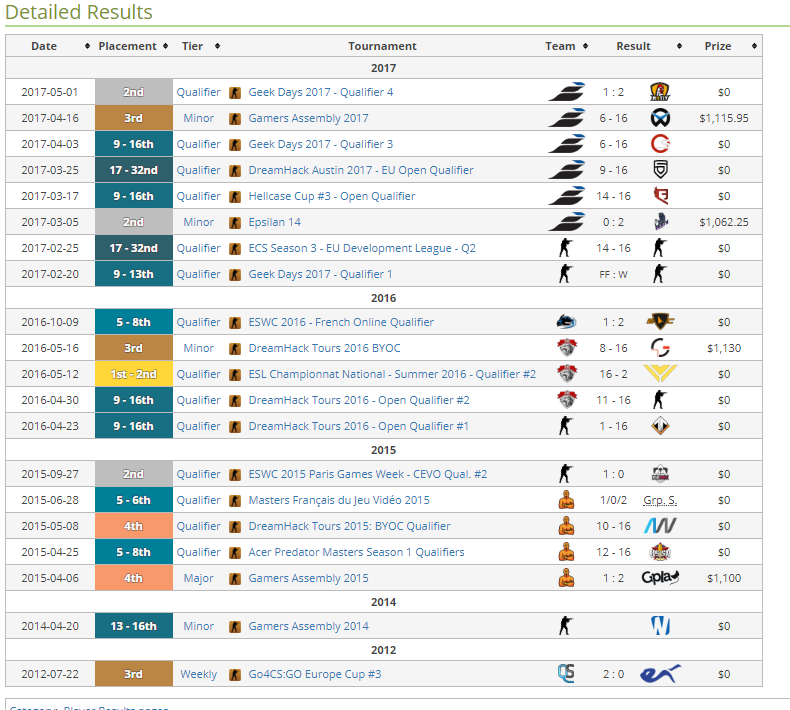
Task: Click opponent logo in DreamHack Tours Open Qualifier #1 row
Action: point(660,426)
